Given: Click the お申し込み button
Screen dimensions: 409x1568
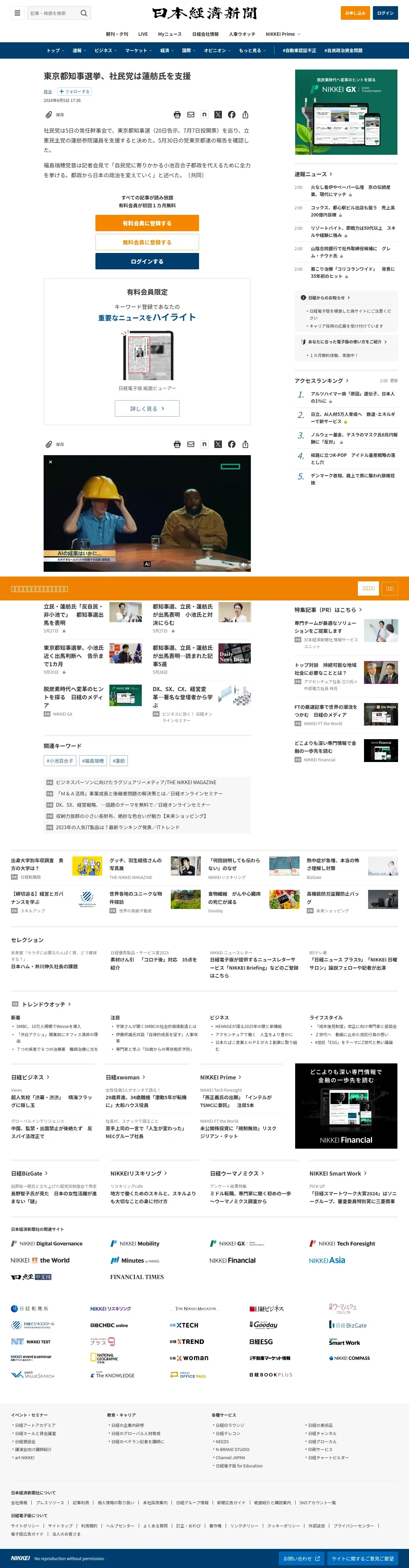Looking at the screenshot, I should point(355,13).
